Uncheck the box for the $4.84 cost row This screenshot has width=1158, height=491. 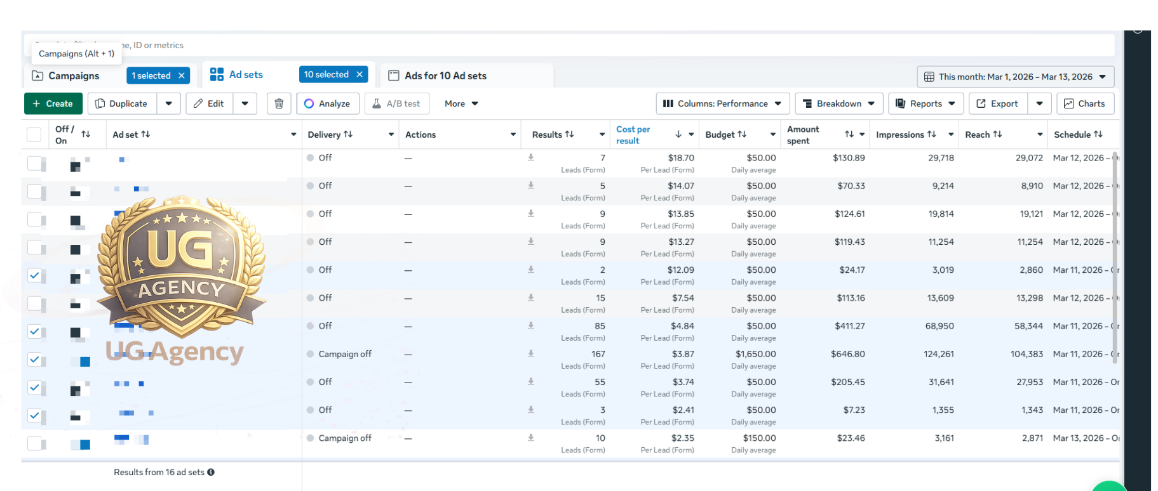point(34,332)
